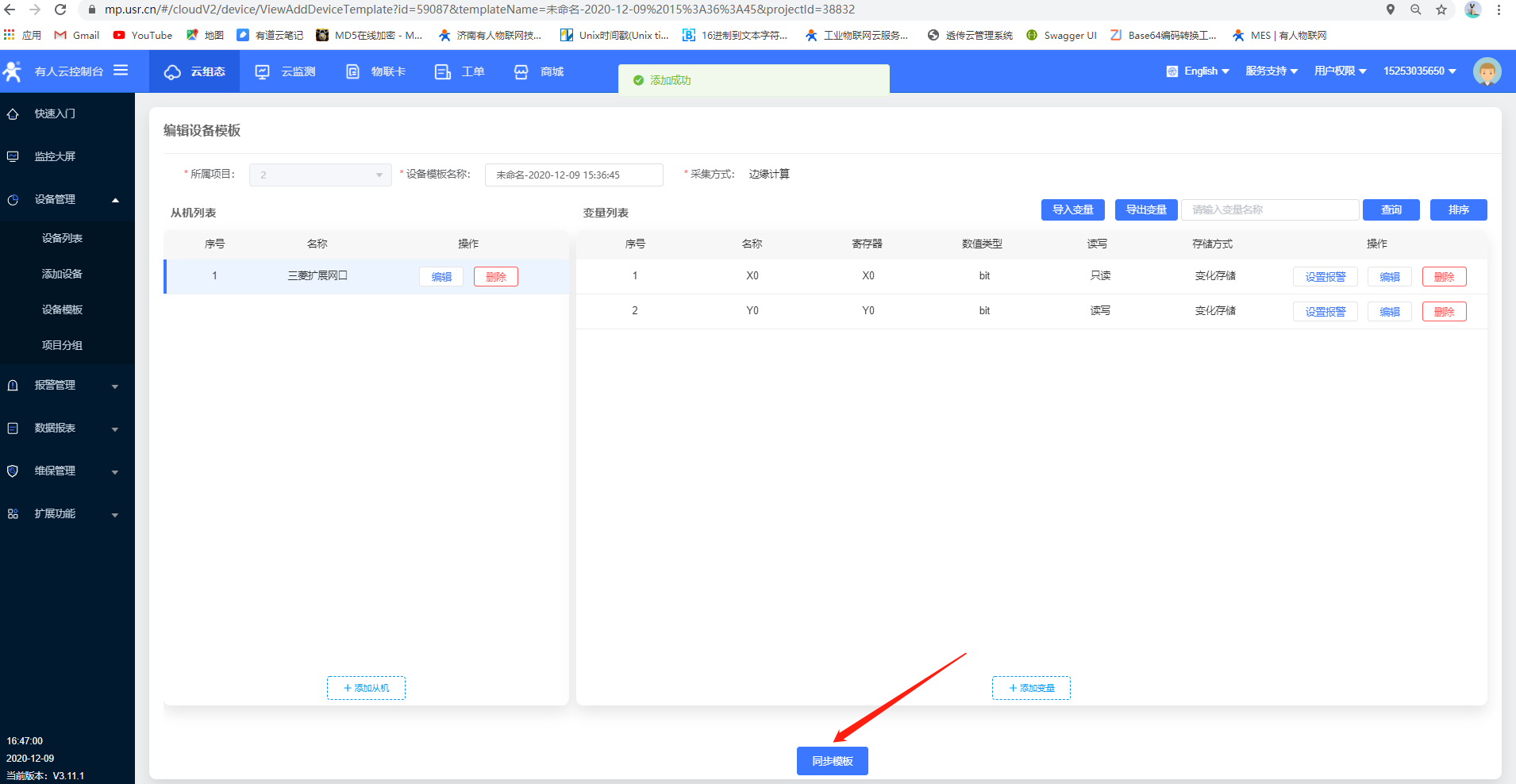Reload the page with browser refresh icon
Image resolution: width=1516 pixels, height=784 pixels.
(60, 10)
